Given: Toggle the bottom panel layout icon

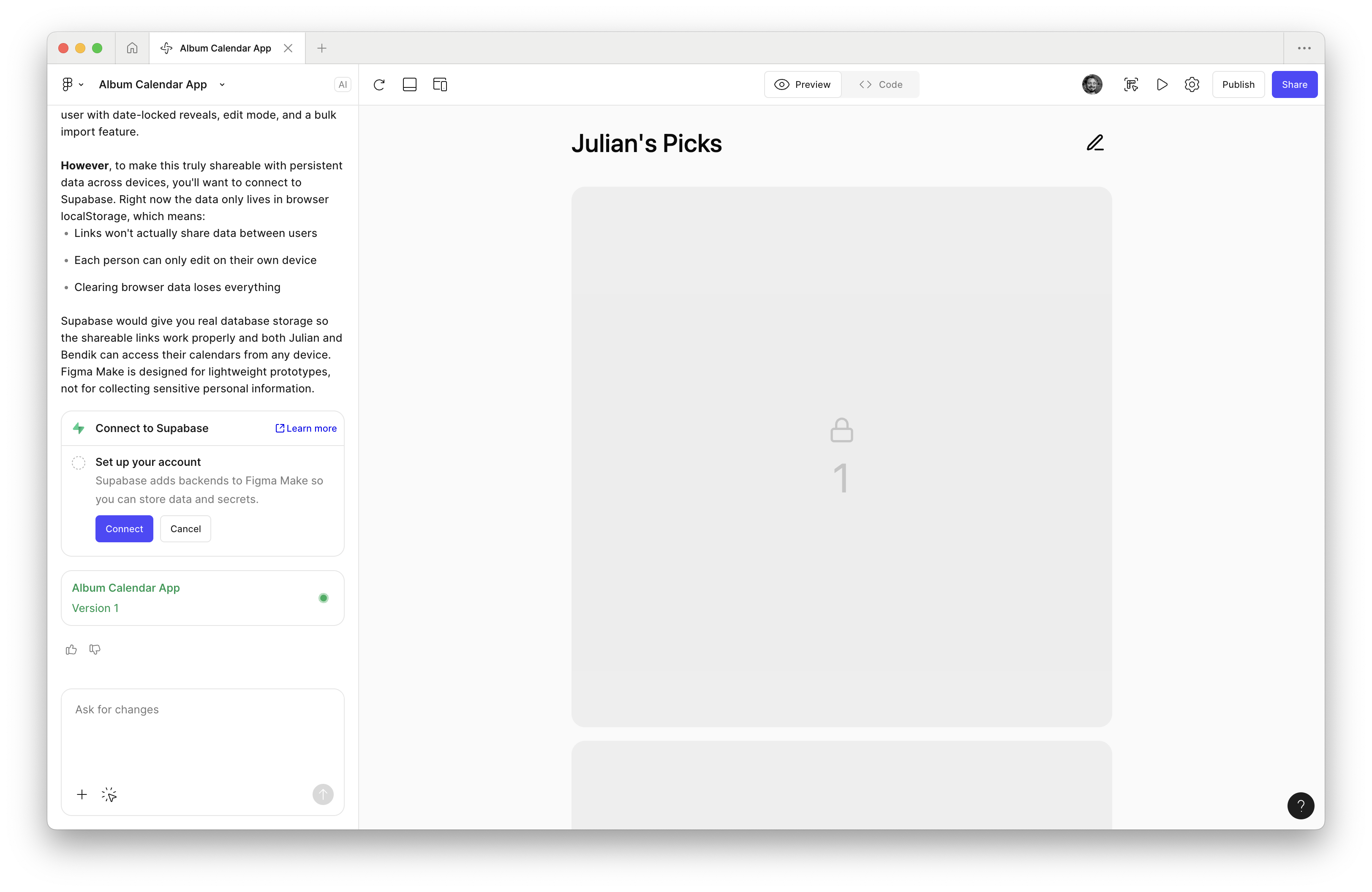Looking at the screenshot, I should pyautogui.click(x=409, y=85).
